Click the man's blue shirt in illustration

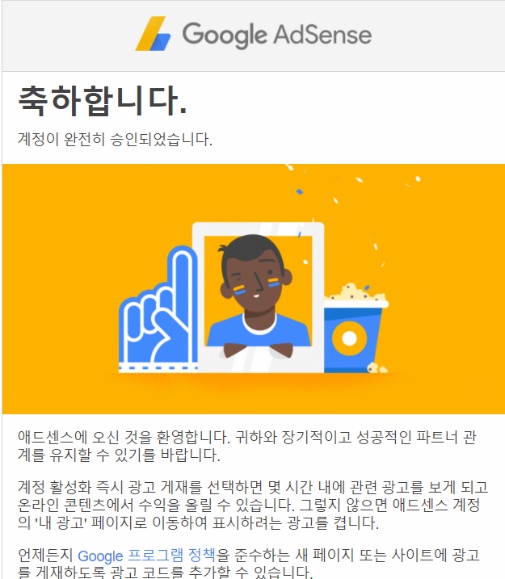point(258,330)
